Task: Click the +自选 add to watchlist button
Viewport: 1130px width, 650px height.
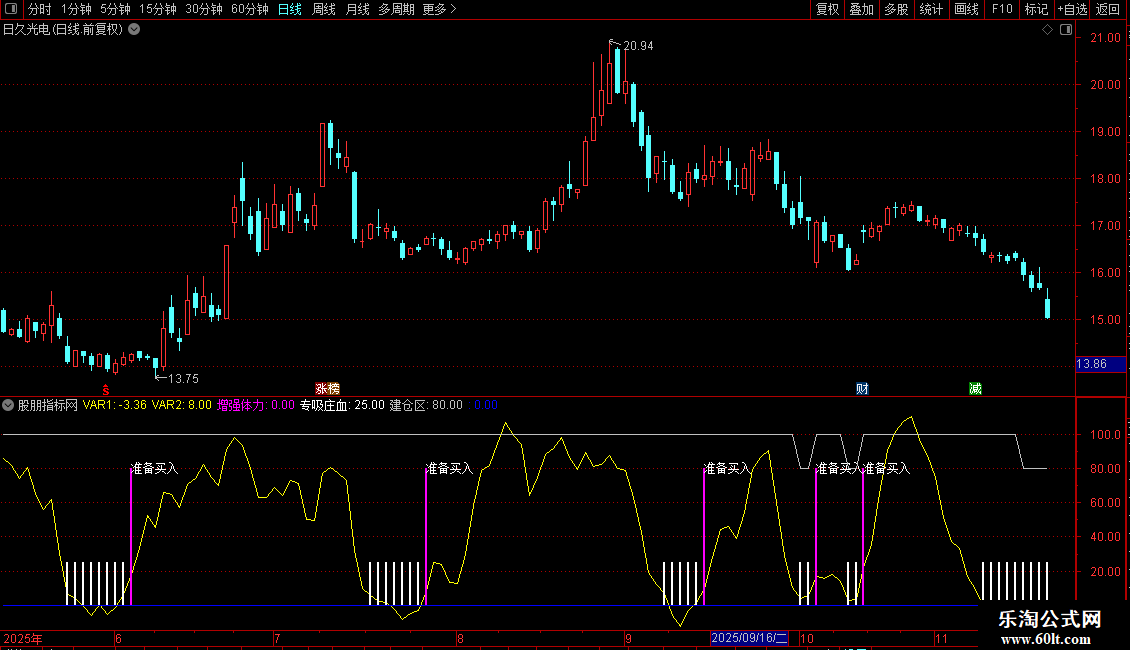Action: point(1072,10)
